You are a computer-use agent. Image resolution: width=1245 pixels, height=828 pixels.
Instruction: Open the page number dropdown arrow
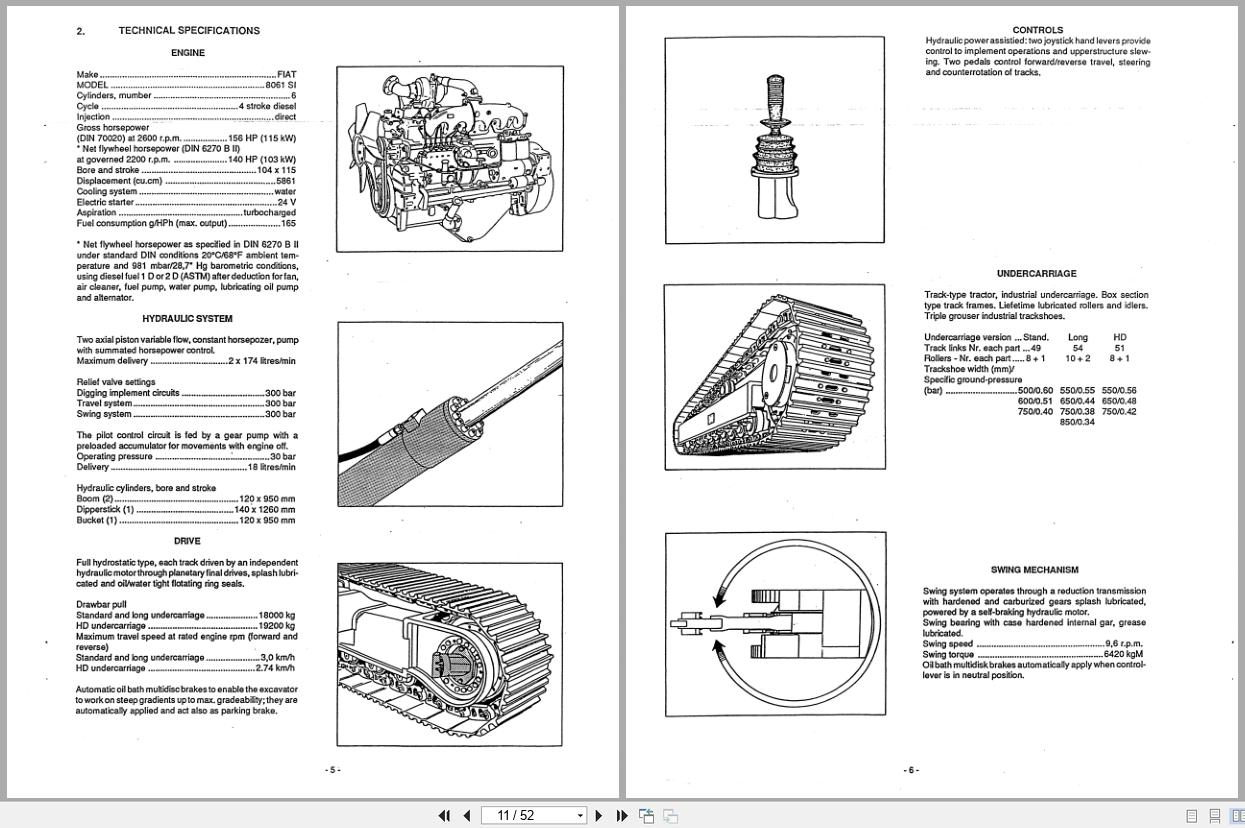tap(580, 816)
